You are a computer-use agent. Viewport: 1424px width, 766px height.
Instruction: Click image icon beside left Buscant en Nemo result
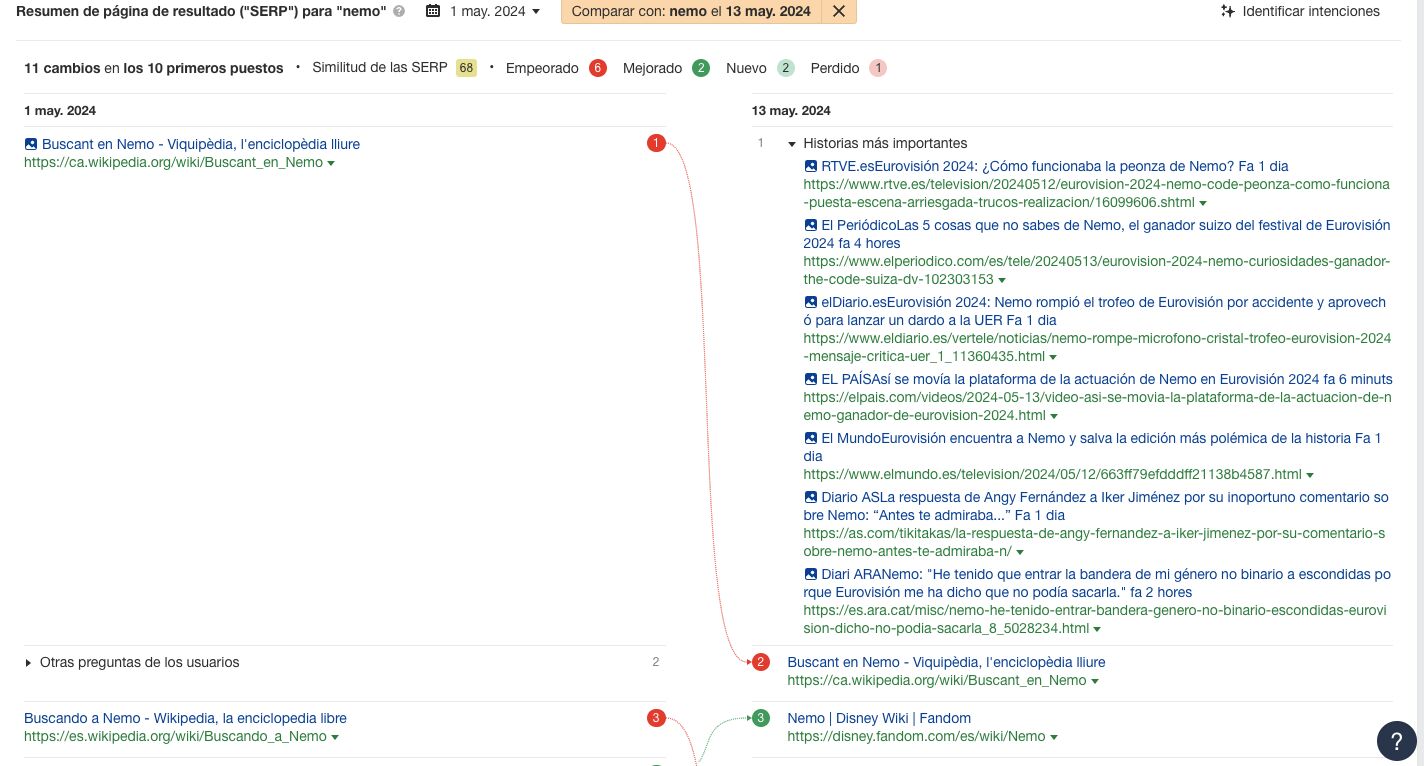(x=31, y=144)
